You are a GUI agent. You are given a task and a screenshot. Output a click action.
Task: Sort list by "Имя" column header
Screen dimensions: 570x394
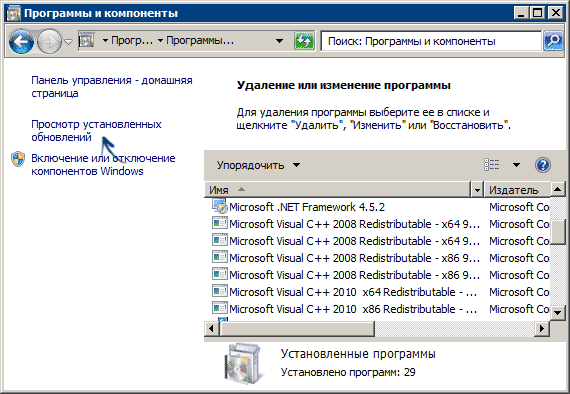tap(338, 190)
